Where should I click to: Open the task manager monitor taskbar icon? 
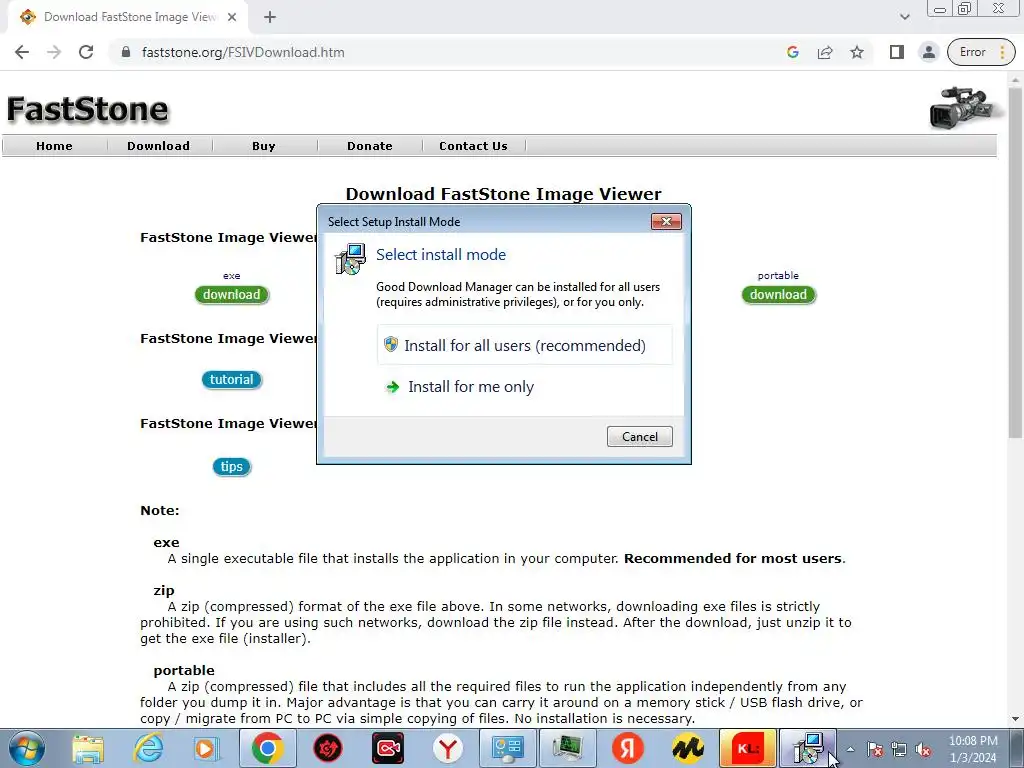pyautogui.click(x=568, y=748)
